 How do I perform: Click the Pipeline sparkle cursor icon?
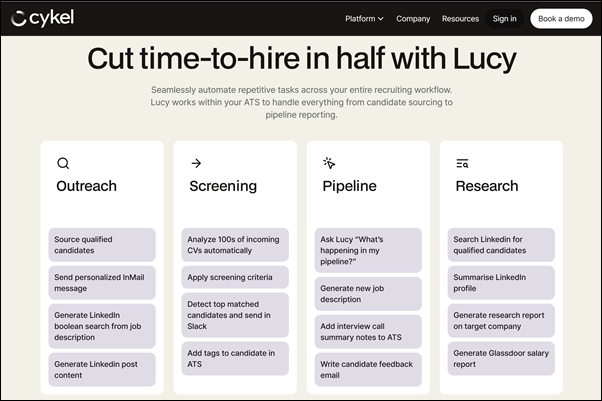[329, 163]
